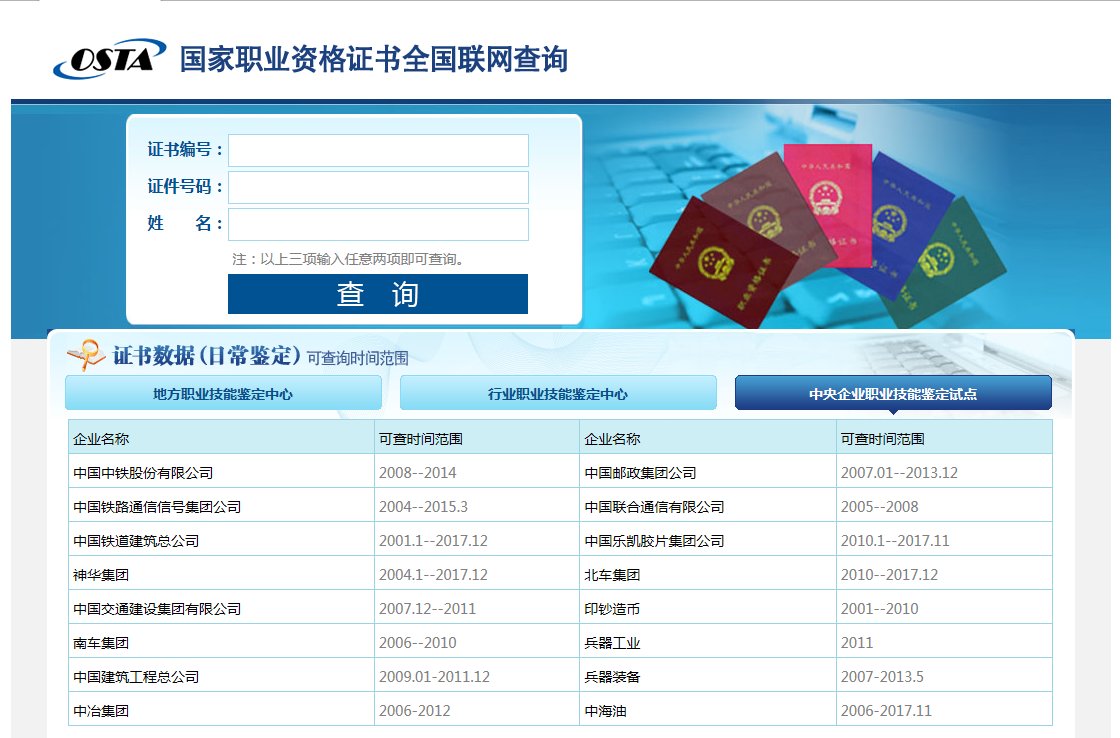Click into the 姓名 text box
This screenshot has height=738, width=1120.
pyautogui.click(x=378, y=224)
